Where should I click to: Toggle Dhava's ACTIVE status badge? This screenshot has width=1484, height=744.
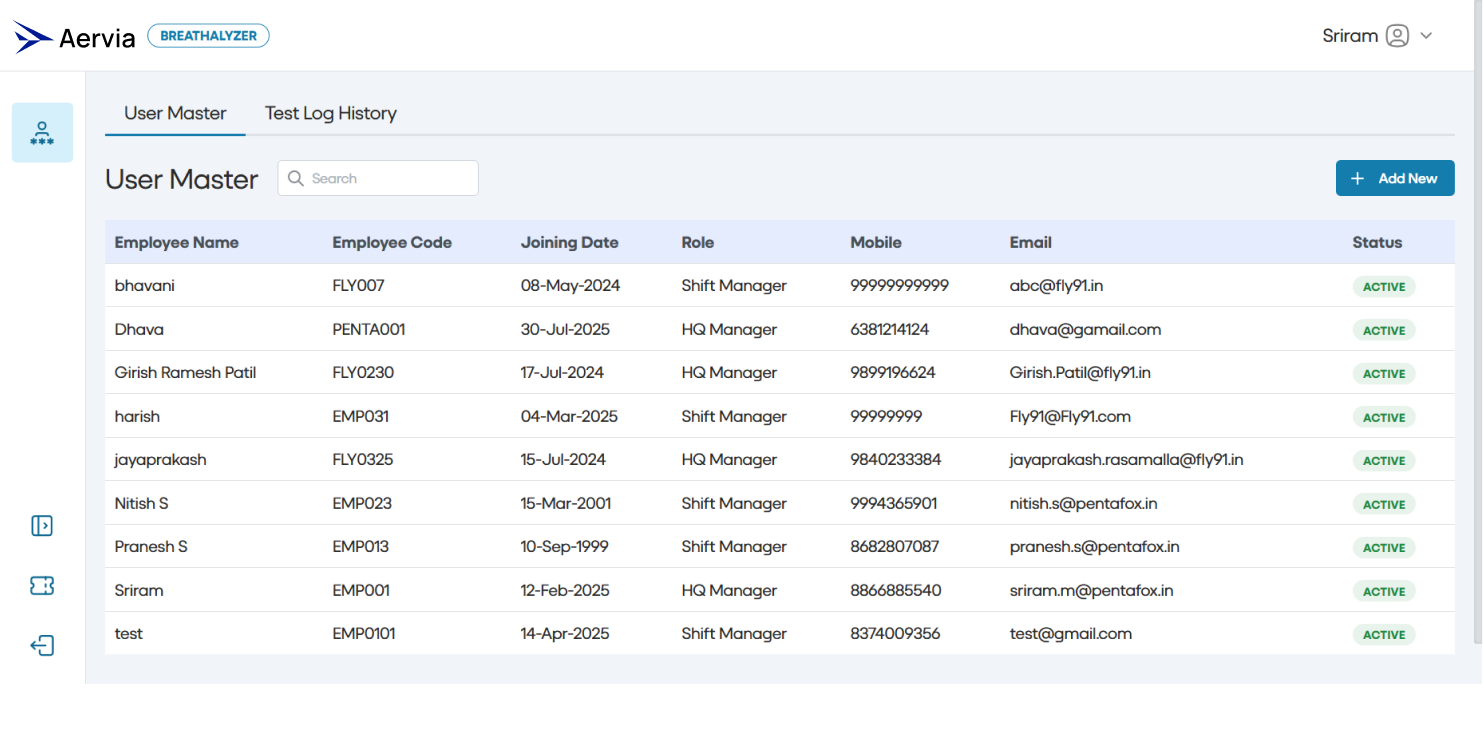(x=1383, y=330)
